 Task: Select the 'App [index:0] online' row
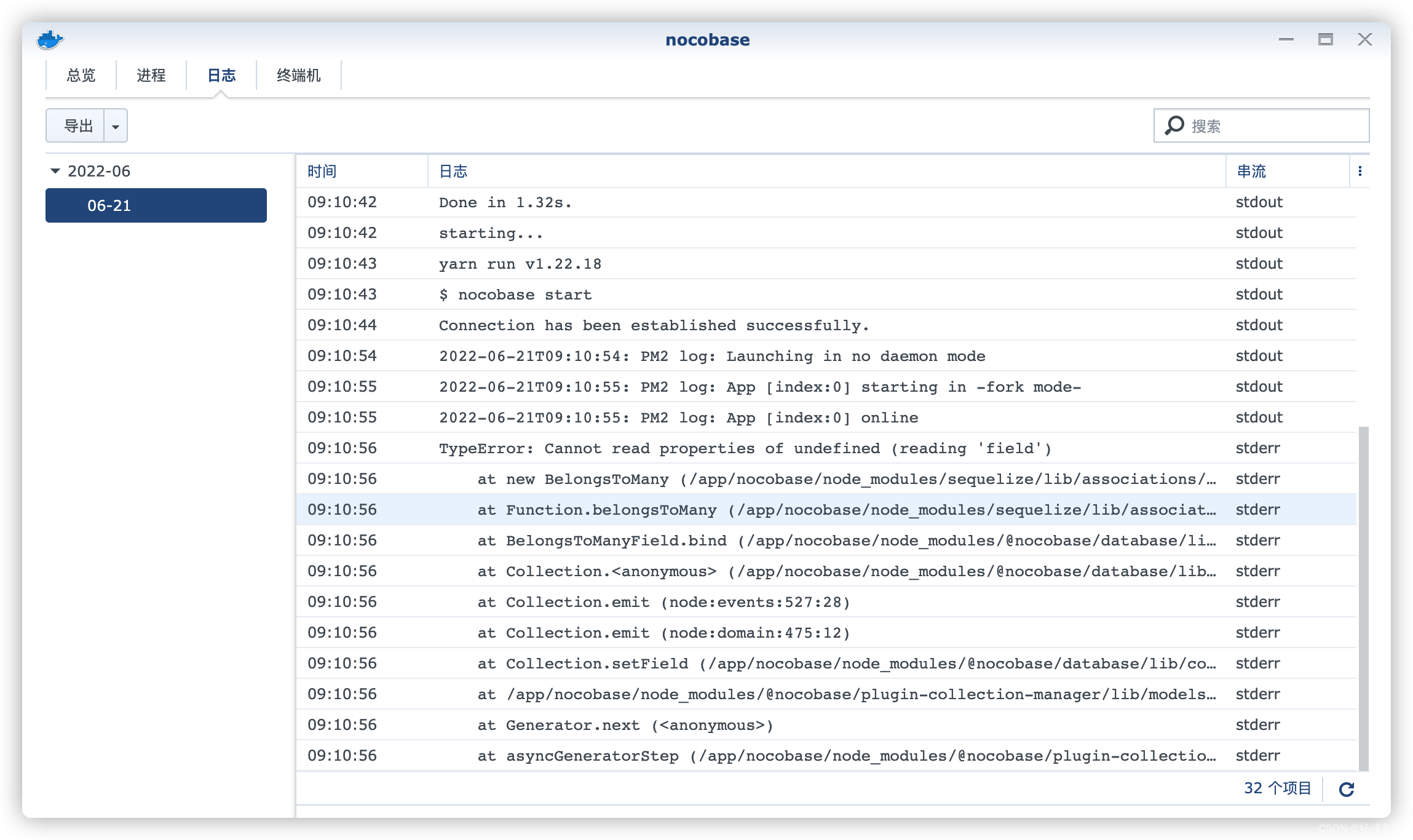click(x=826, y=418)
